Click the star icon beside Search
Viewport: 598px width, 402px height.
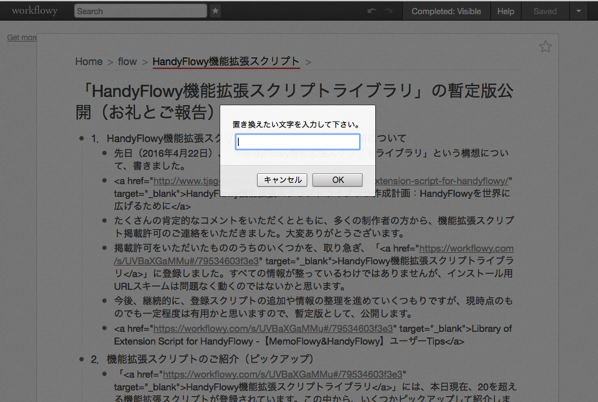pos(215,11)
